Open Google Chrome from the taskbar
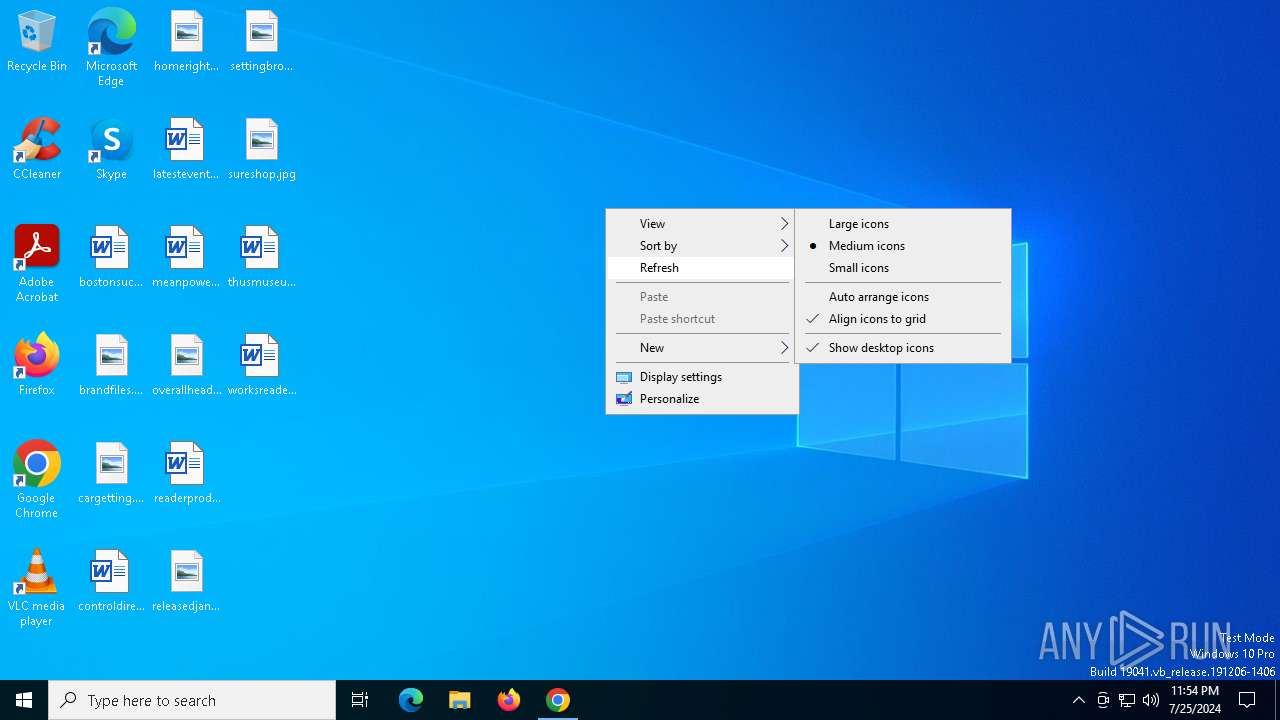 pyautogui.click(x=558, y=700)
